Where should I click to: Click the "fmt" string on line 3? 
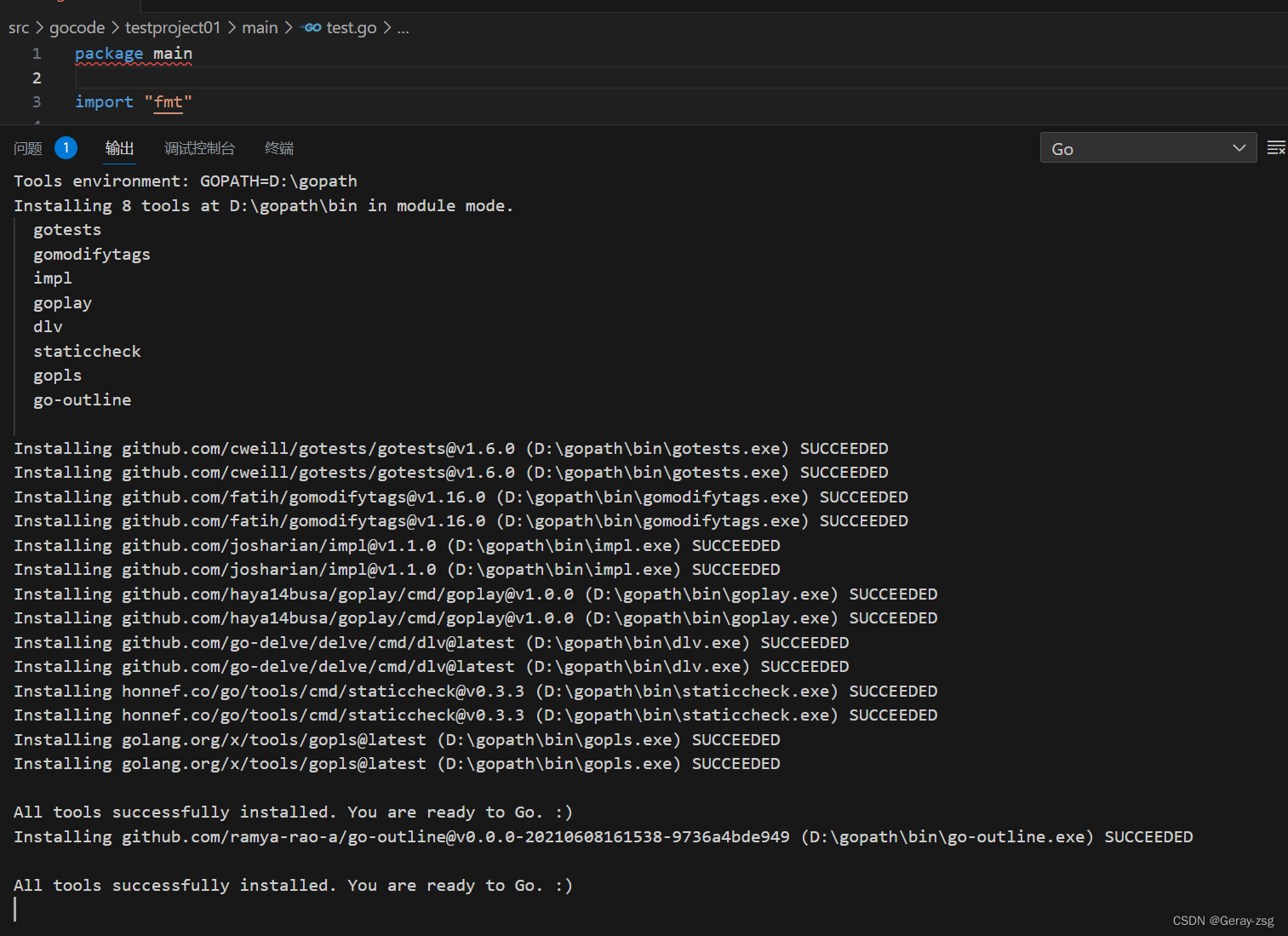coord(168,102)
